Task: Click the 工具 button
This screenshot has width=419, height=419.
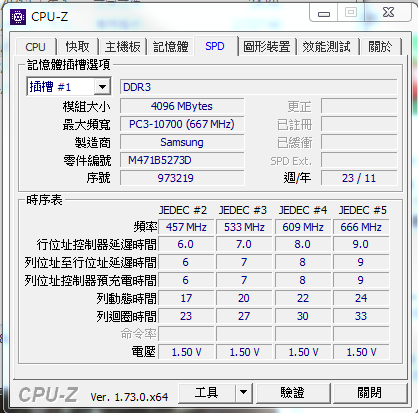Action: click(207, 393)
